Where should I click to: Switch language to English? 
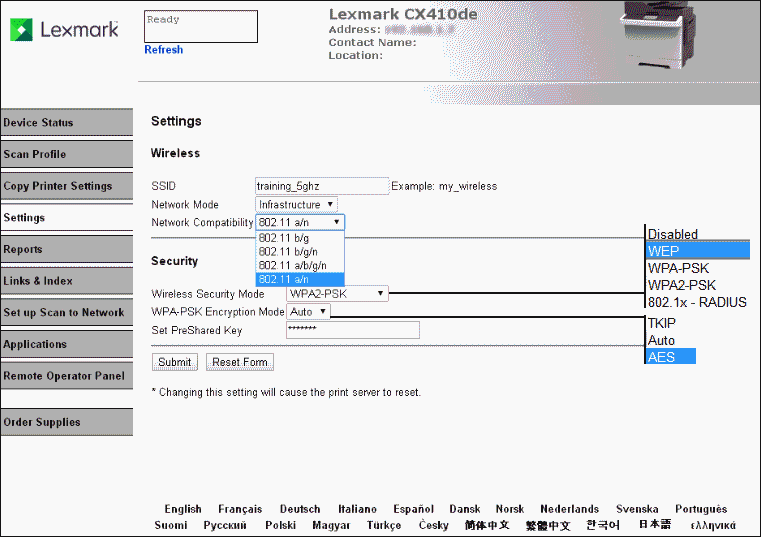point(182,509)
